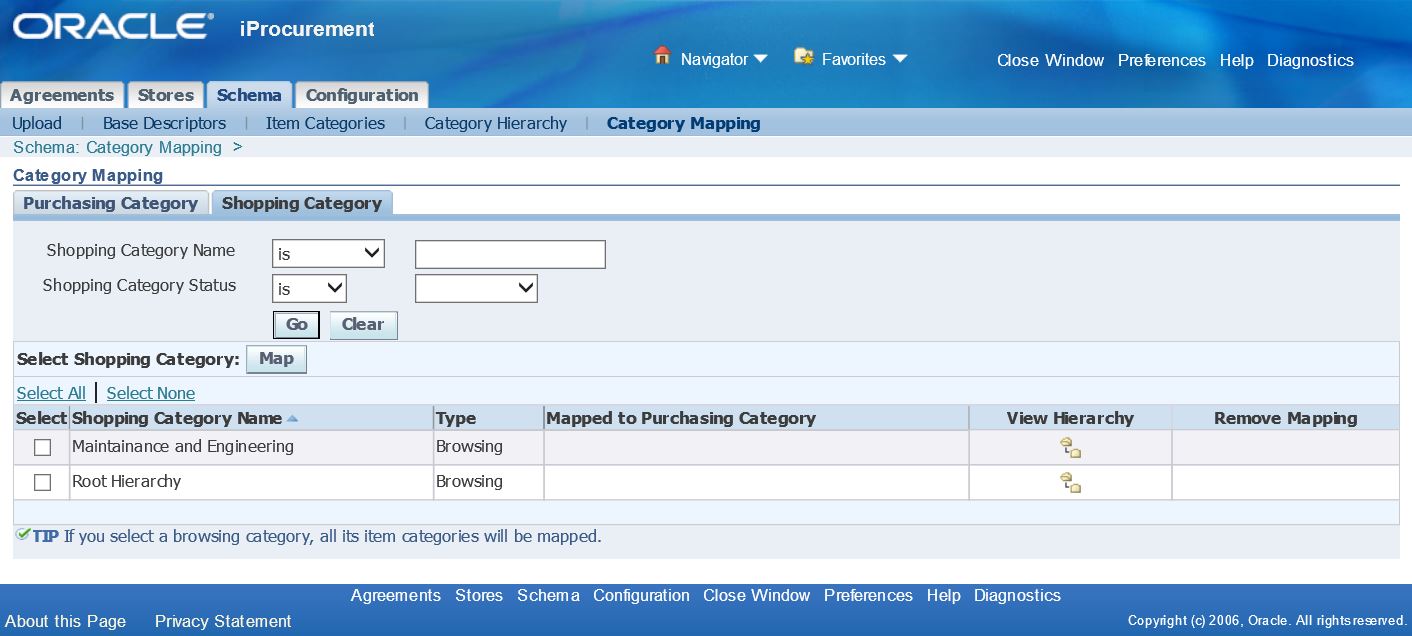
Task: Click the Remove Mapping column header
Action: (x=1286, y=418)
